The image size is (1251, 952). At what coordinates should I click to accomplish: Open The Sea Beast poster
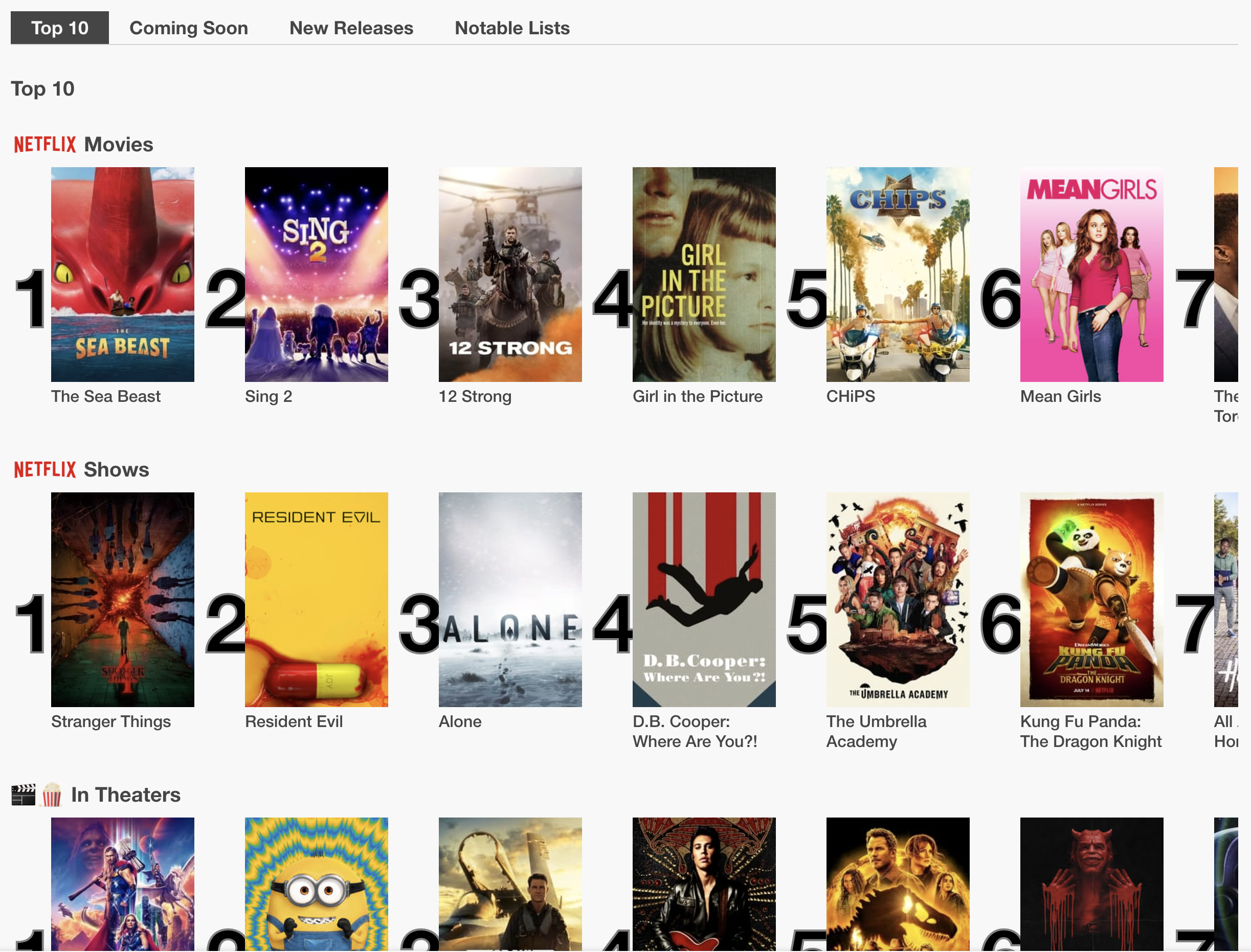coord(122,274)
